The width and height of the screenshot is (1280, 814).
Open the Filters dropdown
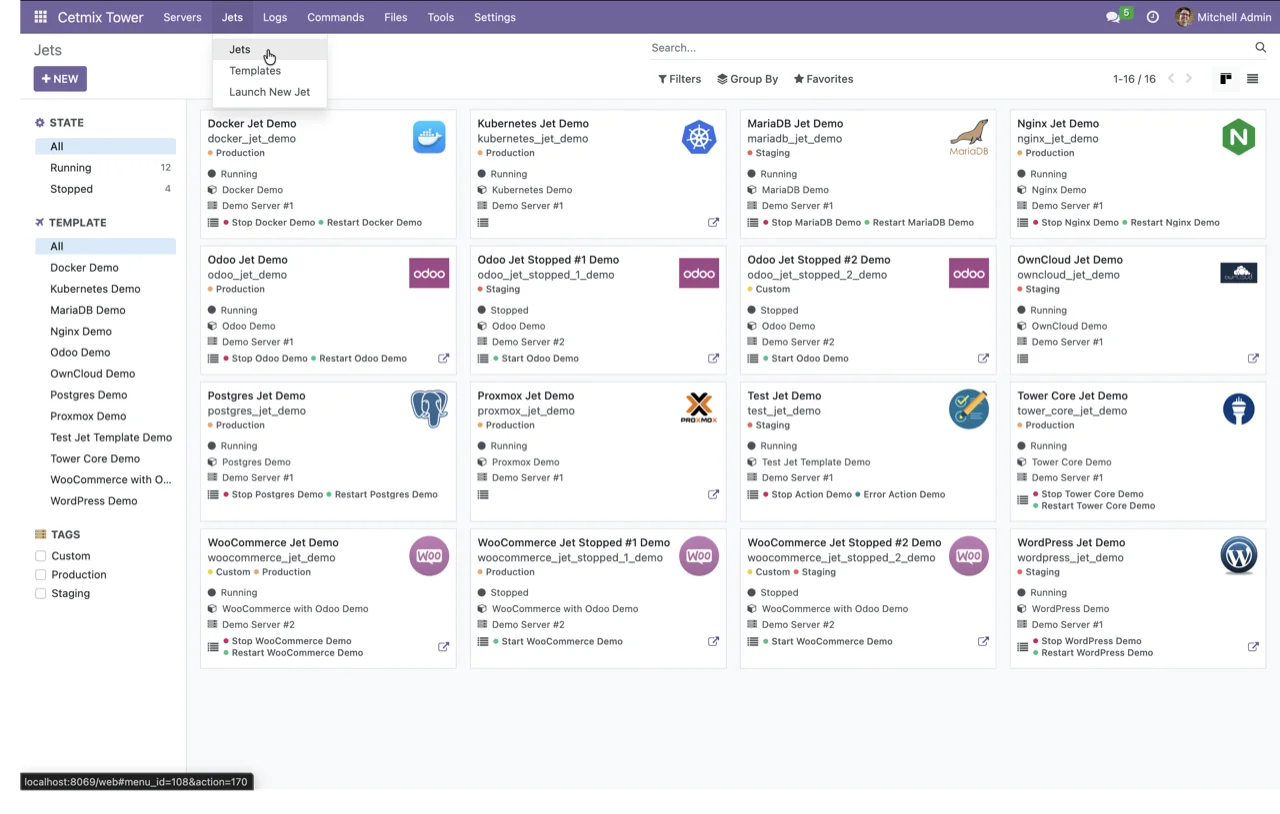[x=679, y=78]
